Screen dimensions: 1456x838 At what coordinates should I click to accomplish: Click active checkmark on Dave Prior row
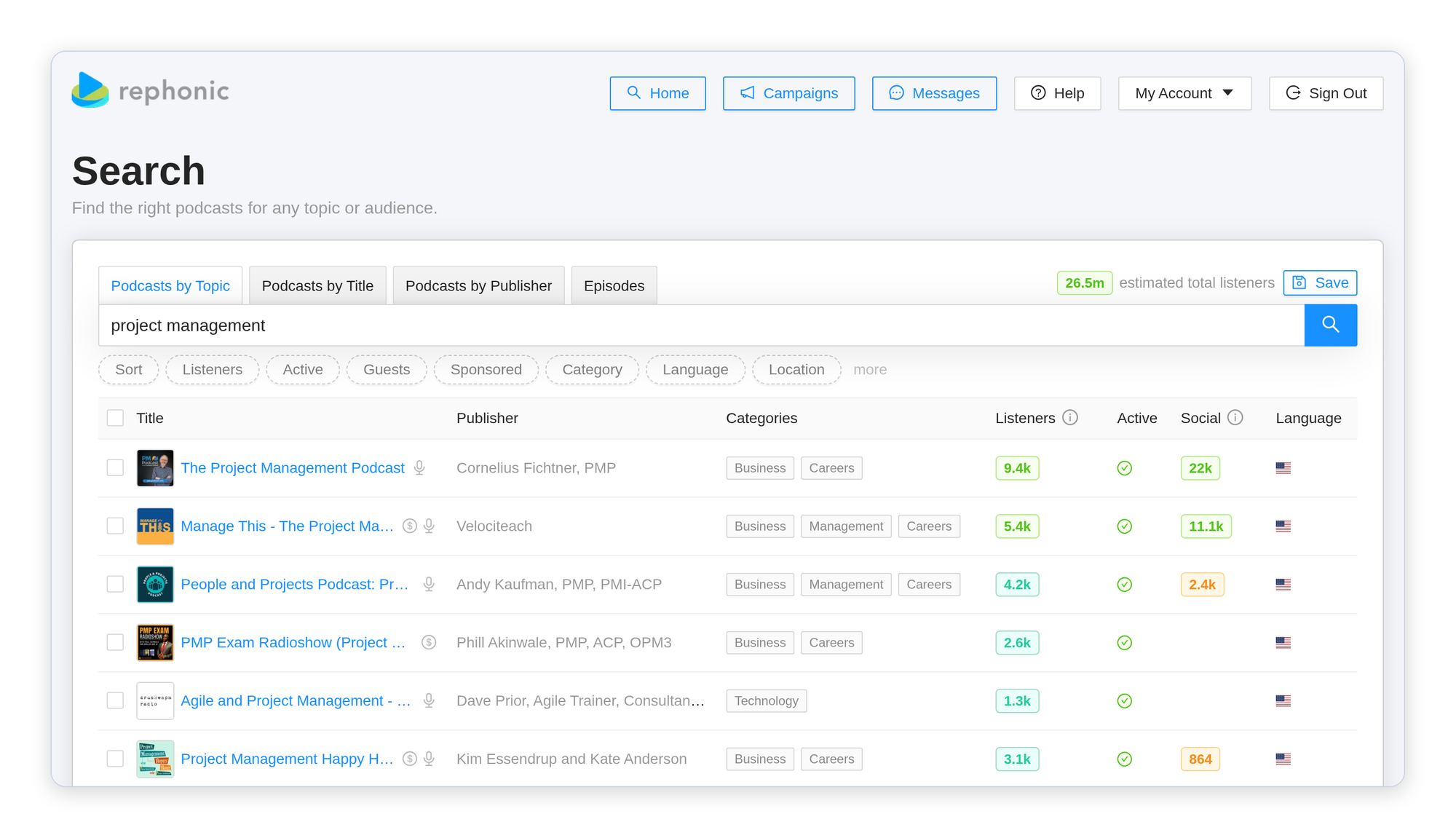(x=1124, y=701)
